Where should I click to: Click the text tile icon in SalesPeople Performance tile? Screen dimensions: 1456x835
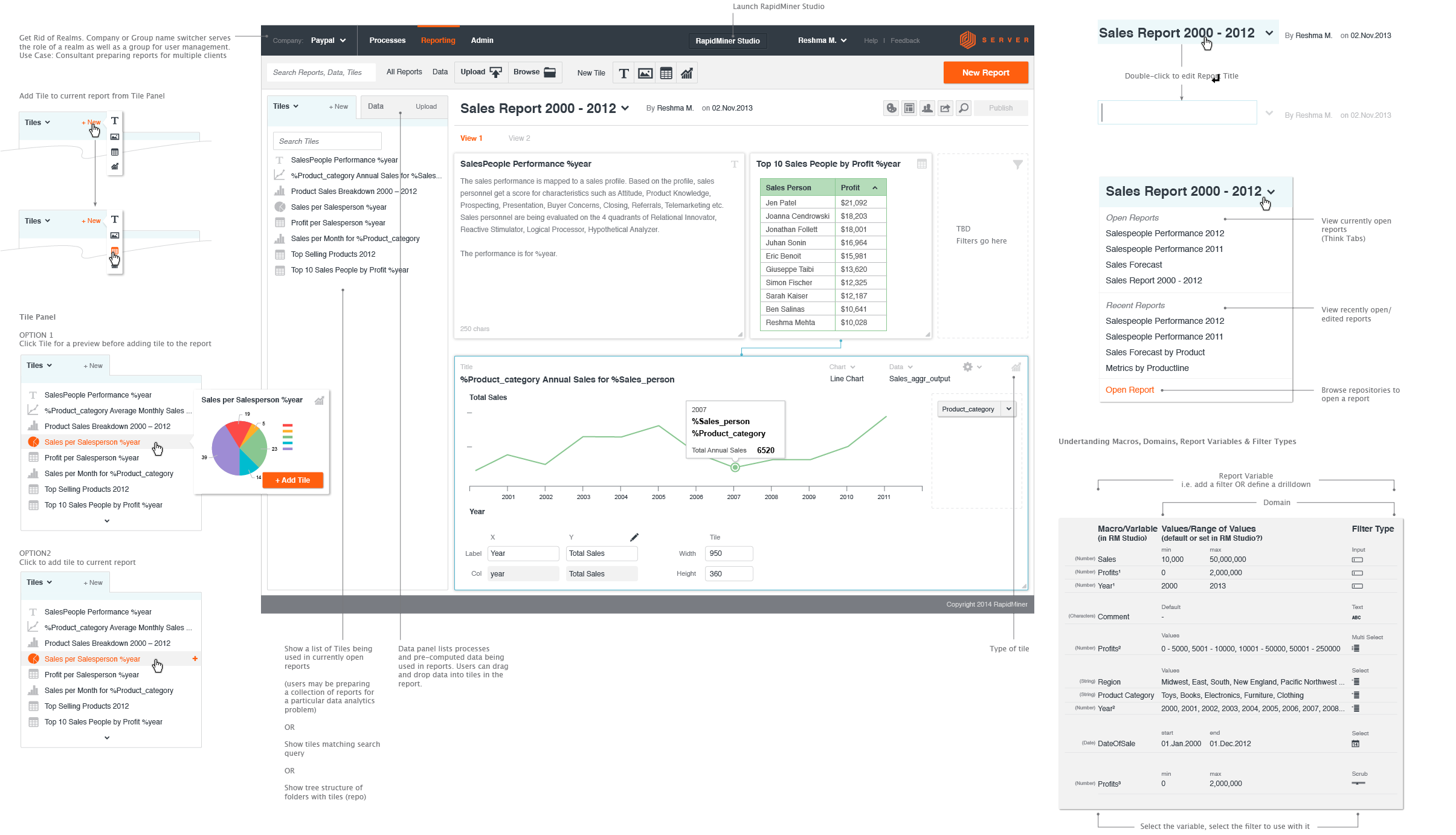(735, 164)
